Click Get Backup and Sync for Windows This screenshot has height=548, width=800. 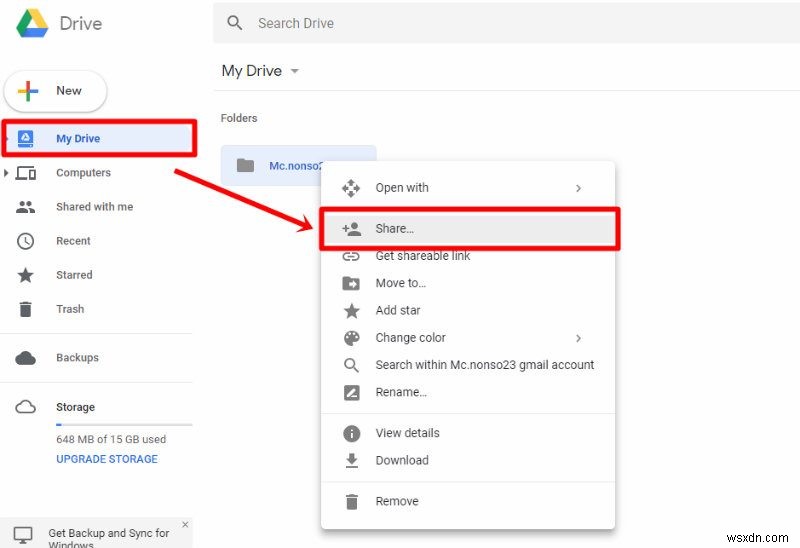coord(109,538)
